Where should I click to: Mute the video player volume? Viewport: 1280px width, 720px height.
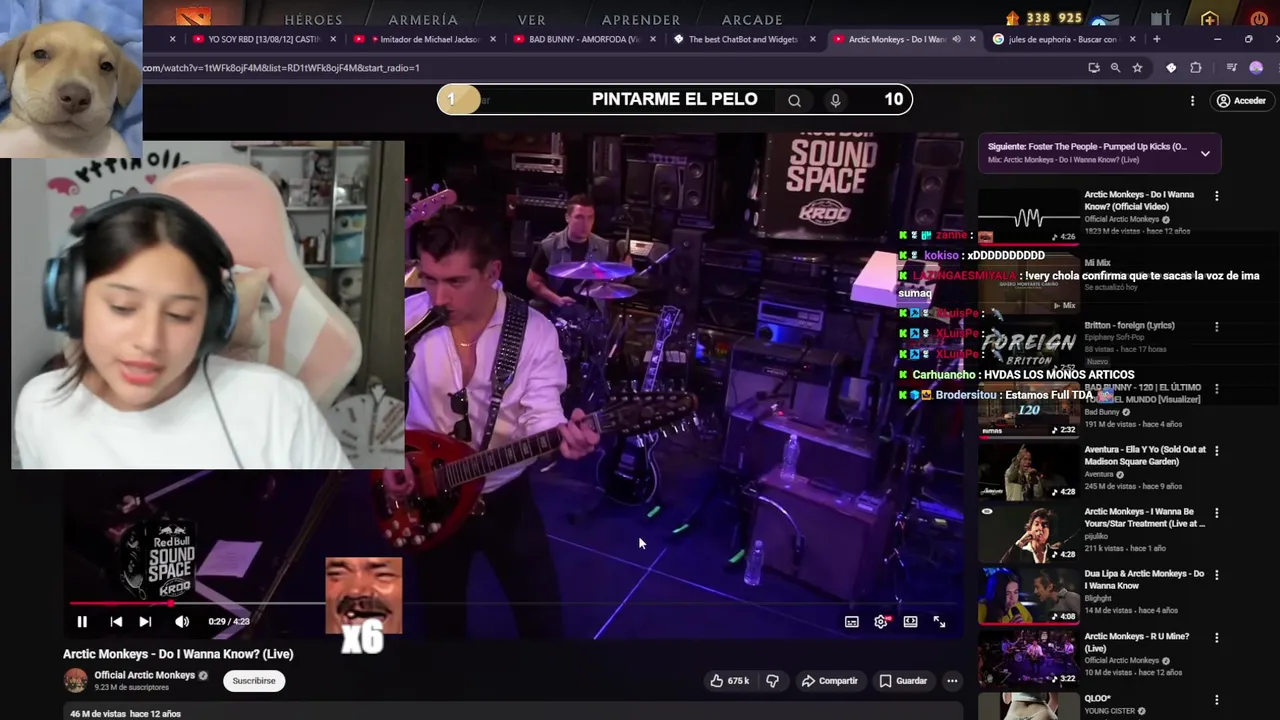pyautogui.click(x=182, y=622)
